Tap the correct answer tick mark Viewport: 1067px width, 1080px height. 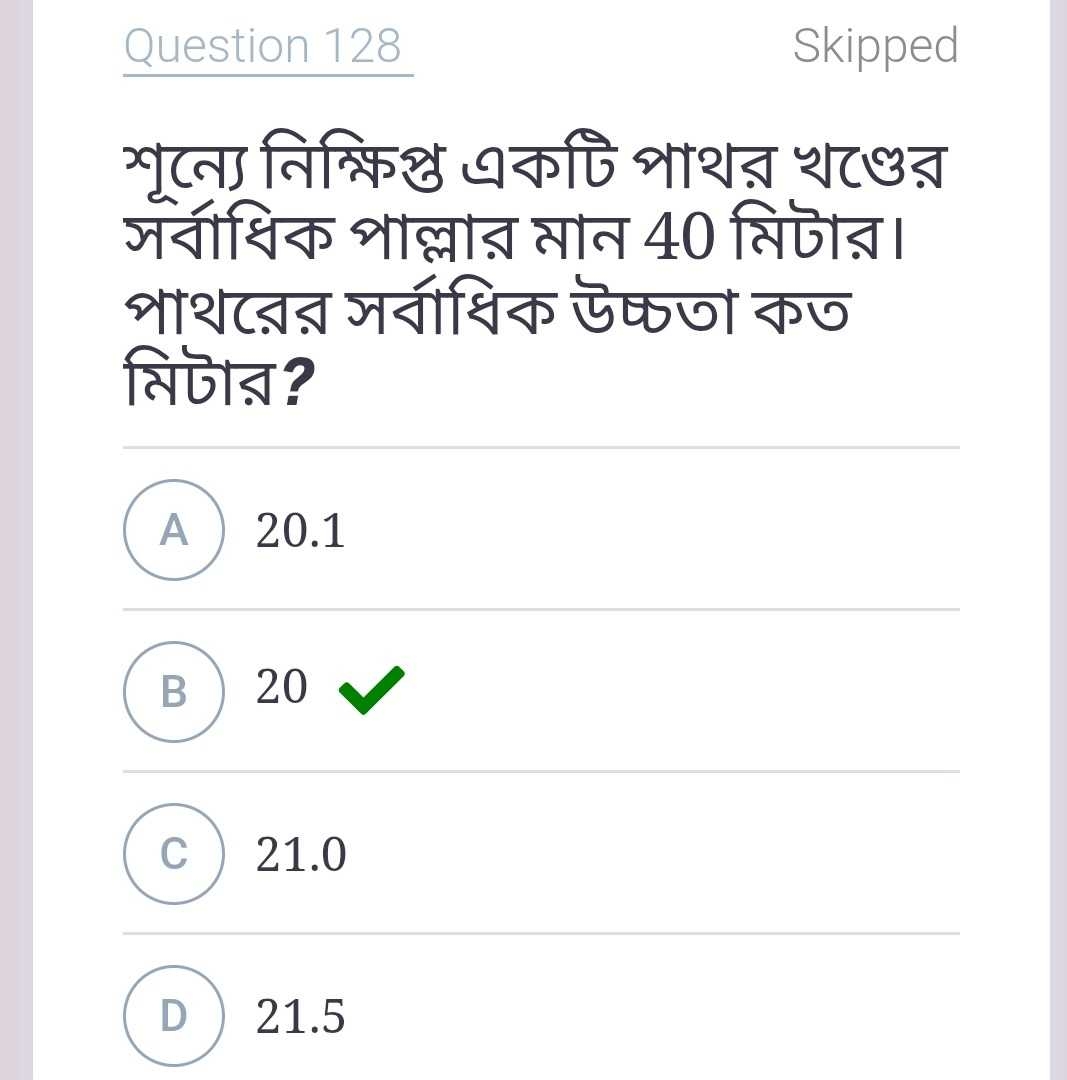372,688
